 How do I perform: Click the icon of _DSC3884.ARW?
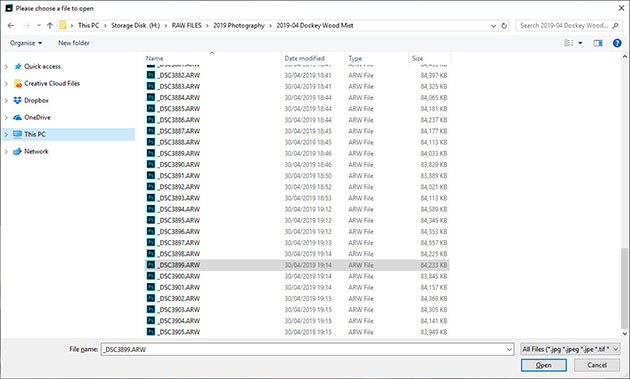pos(151,98)
